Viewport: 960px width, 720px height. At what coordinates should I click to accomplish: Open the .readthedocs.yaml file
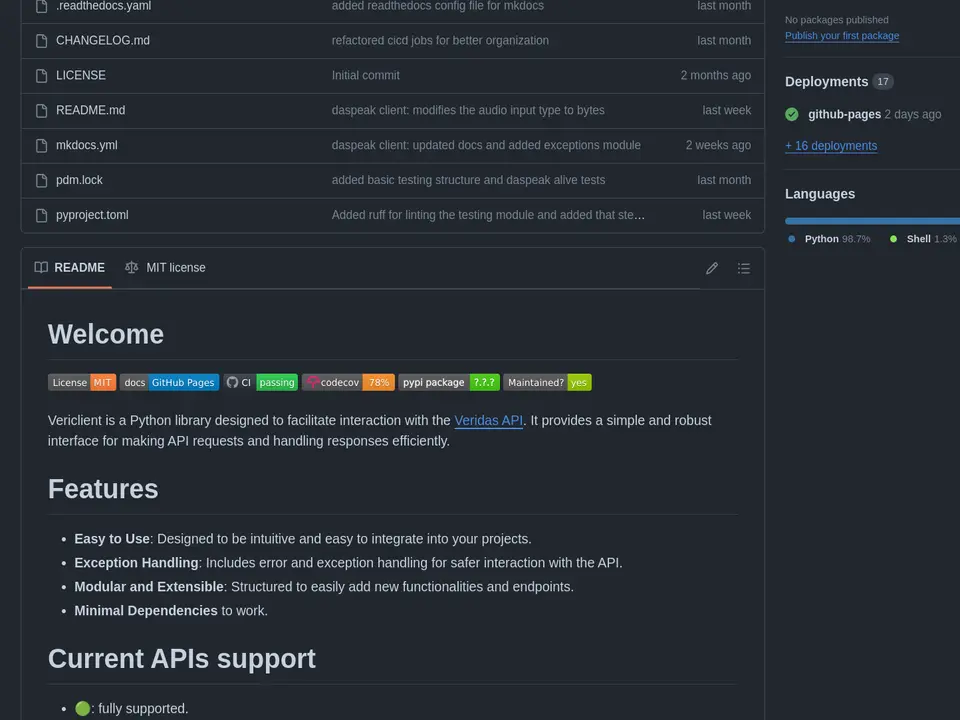[103, 6]
